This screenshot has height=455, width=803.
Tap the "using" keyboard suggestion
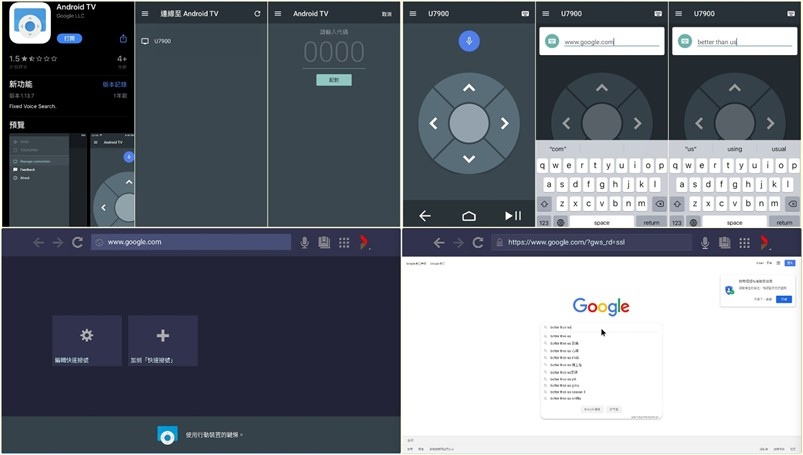(x=734, y=149)
